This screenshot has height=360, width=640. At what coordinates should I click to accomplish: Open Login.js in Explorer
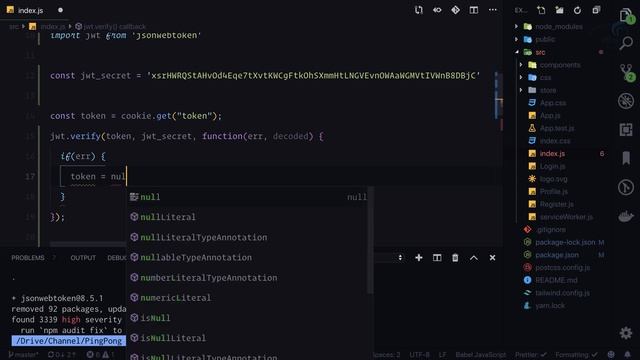coord(552,167)
